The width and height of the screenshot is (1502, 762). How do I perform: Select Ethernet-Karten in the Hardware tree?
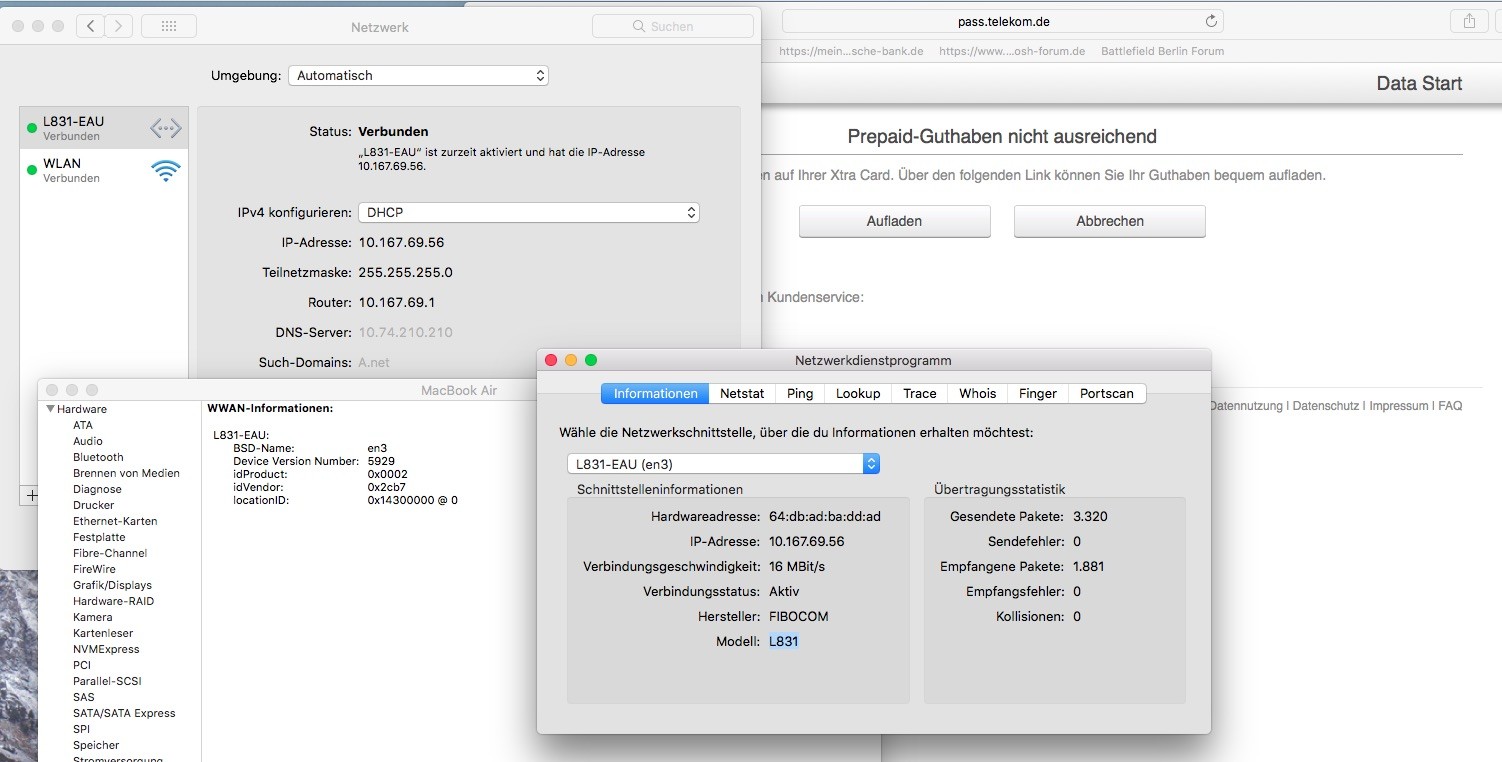pyautogui.click(x=115, y=521)
